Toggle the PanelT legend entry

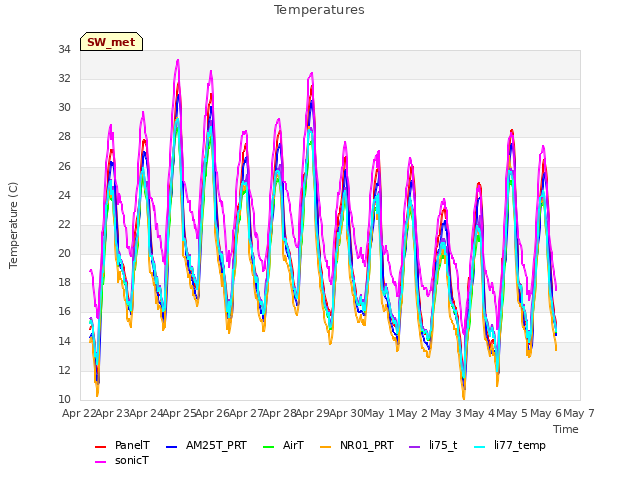[x=122, y=445]
